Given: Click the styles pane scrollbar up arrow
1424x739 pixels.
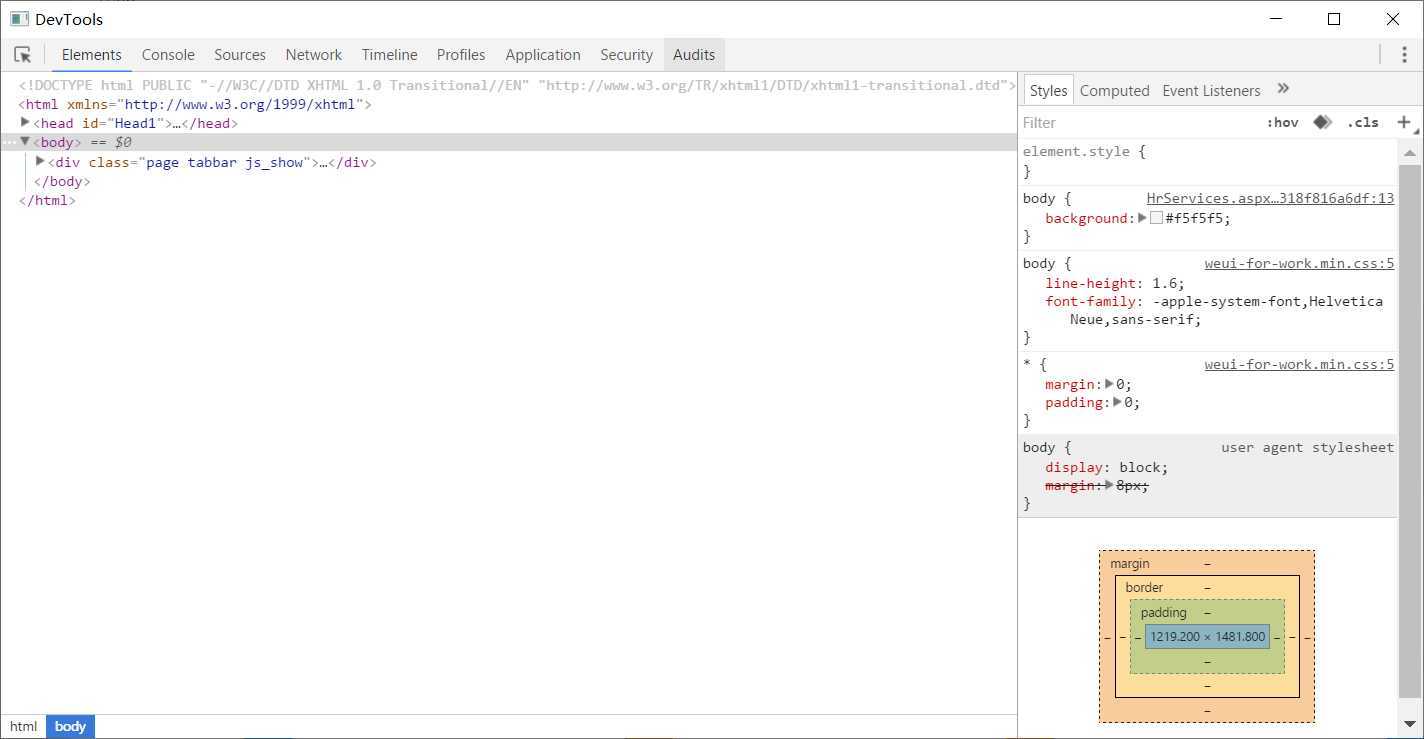Looking at the screenshot, I should (1410, 153).
